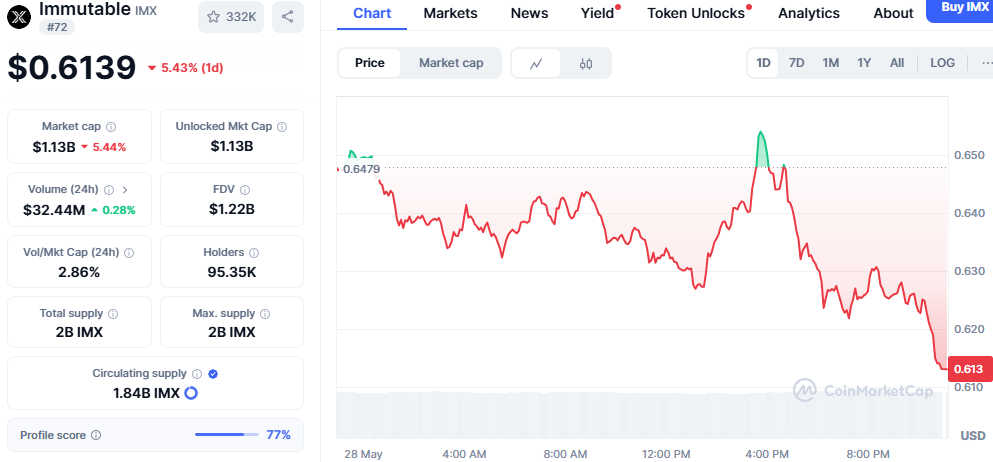Image resolution: width=993 pixels, height=462 pixels.
Task: Show info icon next to Volume (24h)
Action: tap(109, 189)
